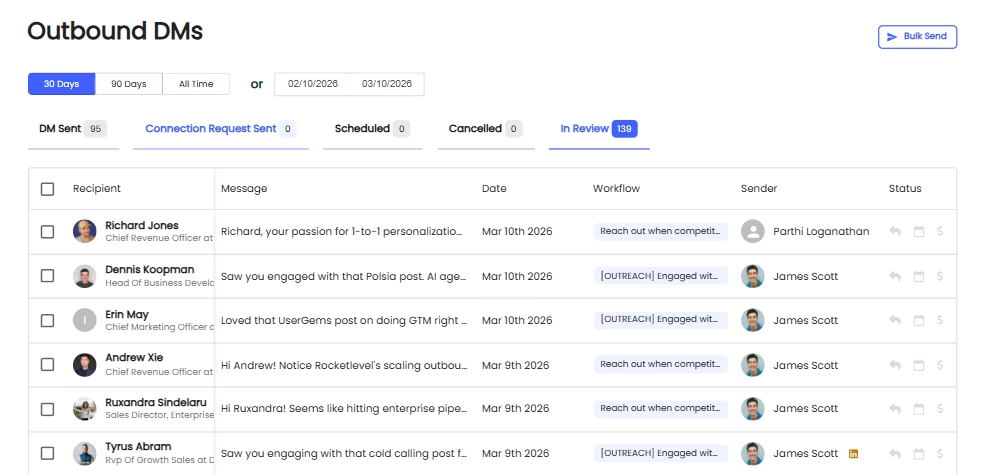Click dollar icon in Andrew Xie row
Image resolution: width=994 pixels, height=475 pixels.
[x=940, y=365]
